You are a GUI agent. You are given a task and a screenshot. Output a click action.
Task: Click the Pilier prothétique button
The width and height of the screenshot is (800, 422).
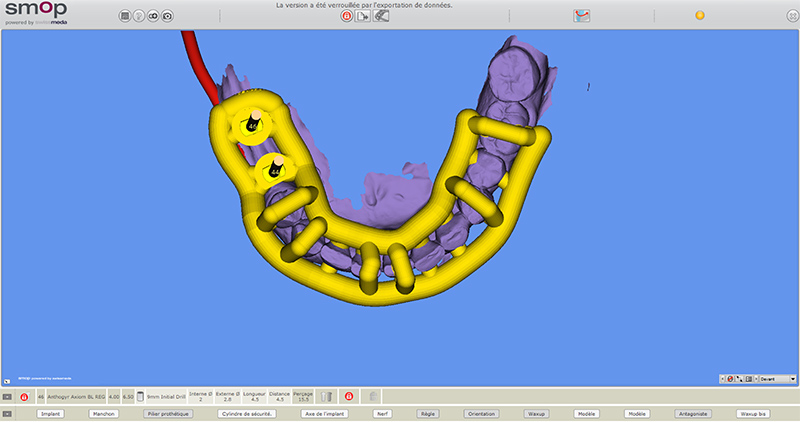pyautogui.click(x=167, y=413)
